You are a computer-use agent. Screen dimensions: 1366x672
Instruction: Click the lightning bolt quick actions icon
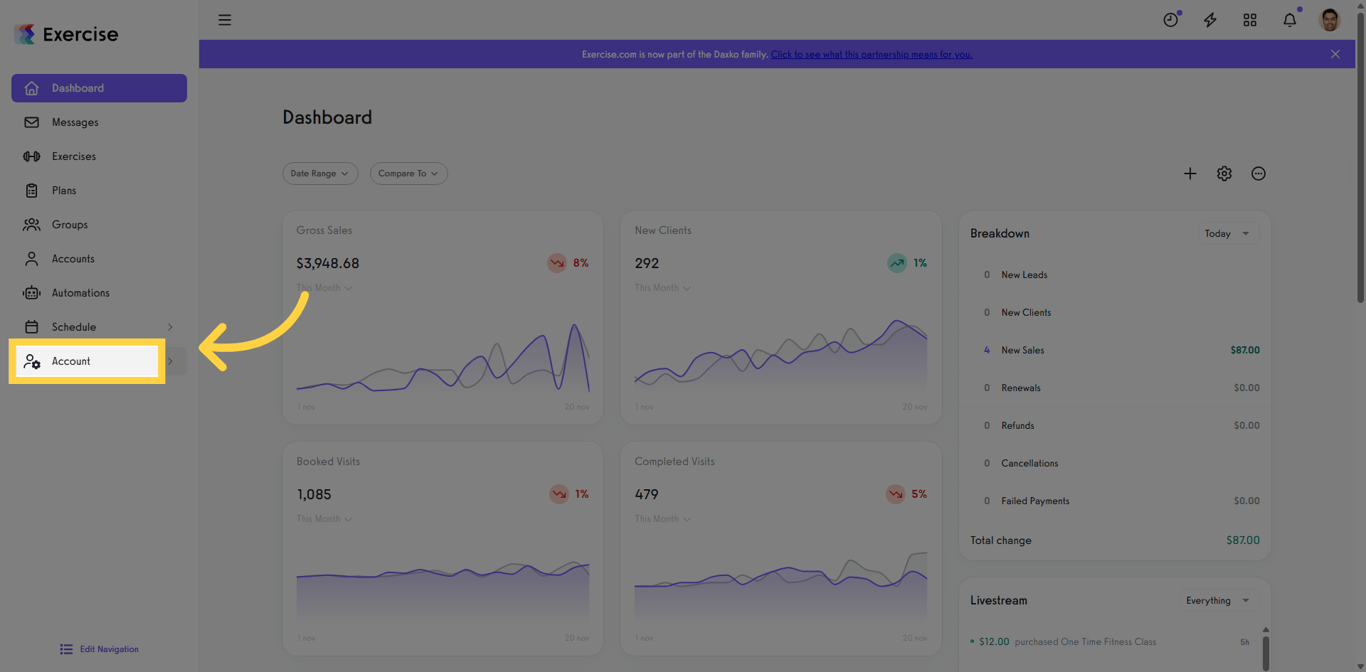point(1210,20)
